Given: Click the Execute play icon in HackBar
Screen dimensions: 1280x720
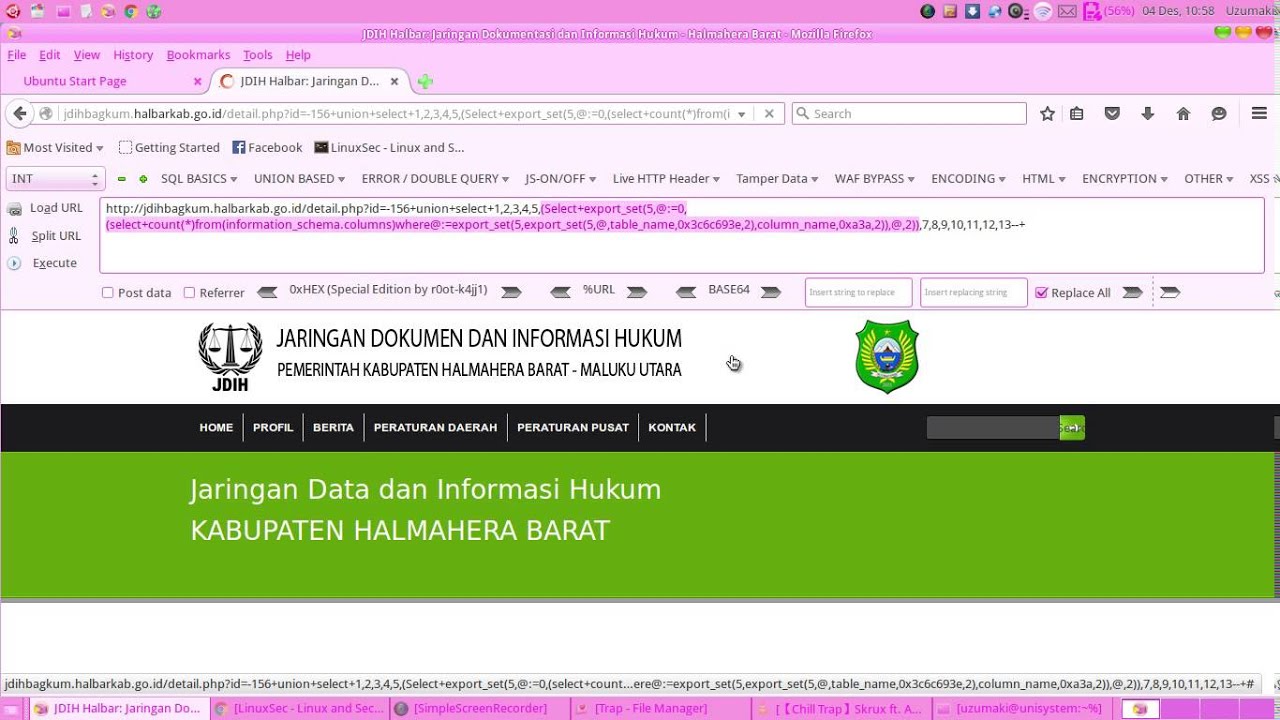Looking at the screenshot, I should (14, 263).
